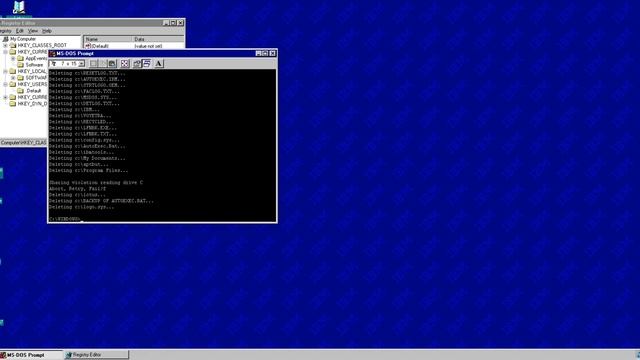The width and height of the screenshot is (640, 360).
Task: Select the AppEvents key
Action: (36, 58)
